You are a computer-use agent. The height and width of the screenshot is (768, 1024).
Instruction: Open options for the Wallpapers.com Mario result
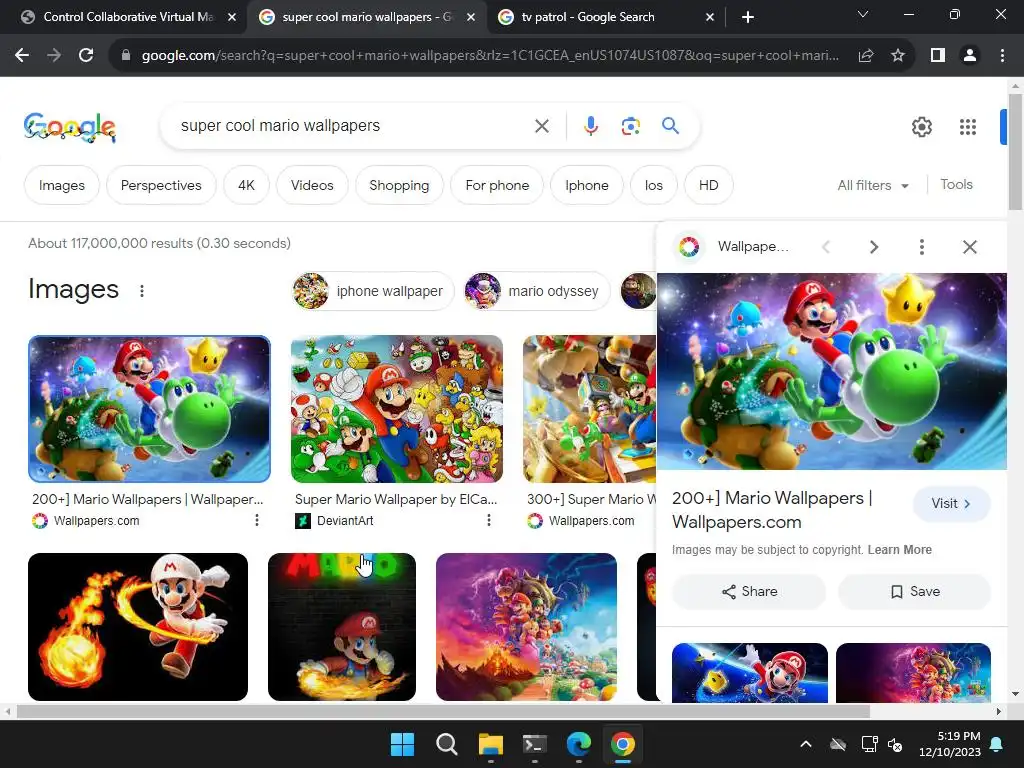click(257, 520)
